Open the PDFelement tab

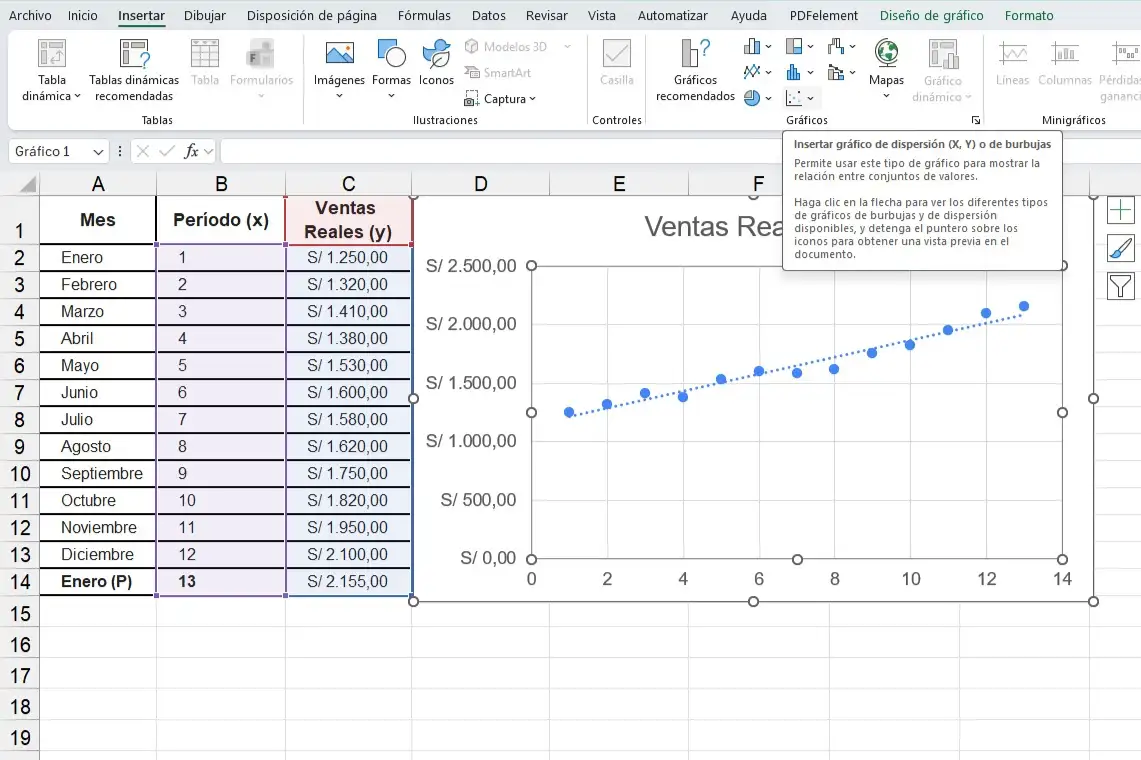(824, 15)
